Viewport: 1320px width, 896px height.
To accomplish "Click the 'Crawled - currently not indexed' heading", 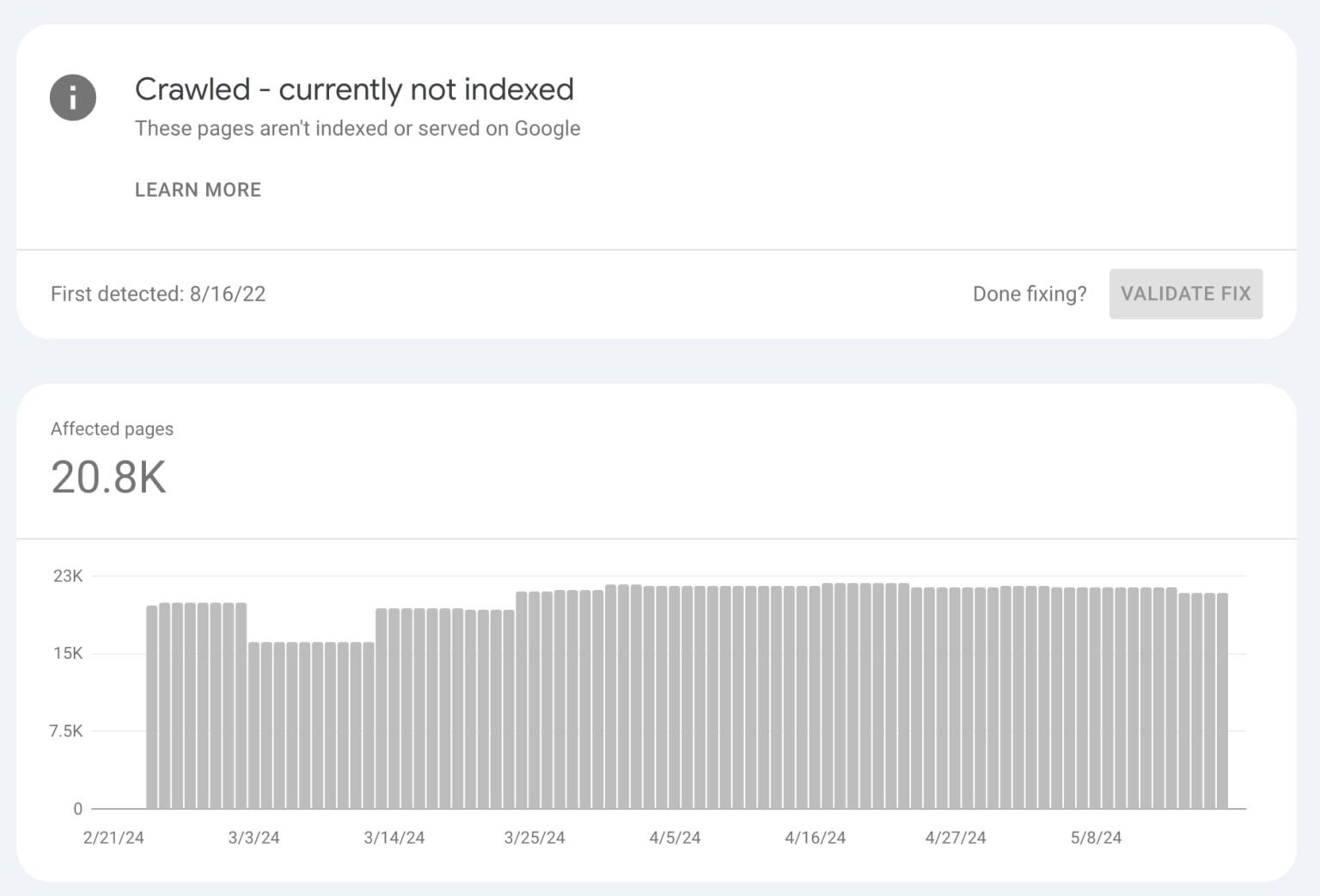I will (x=354, y=88).
